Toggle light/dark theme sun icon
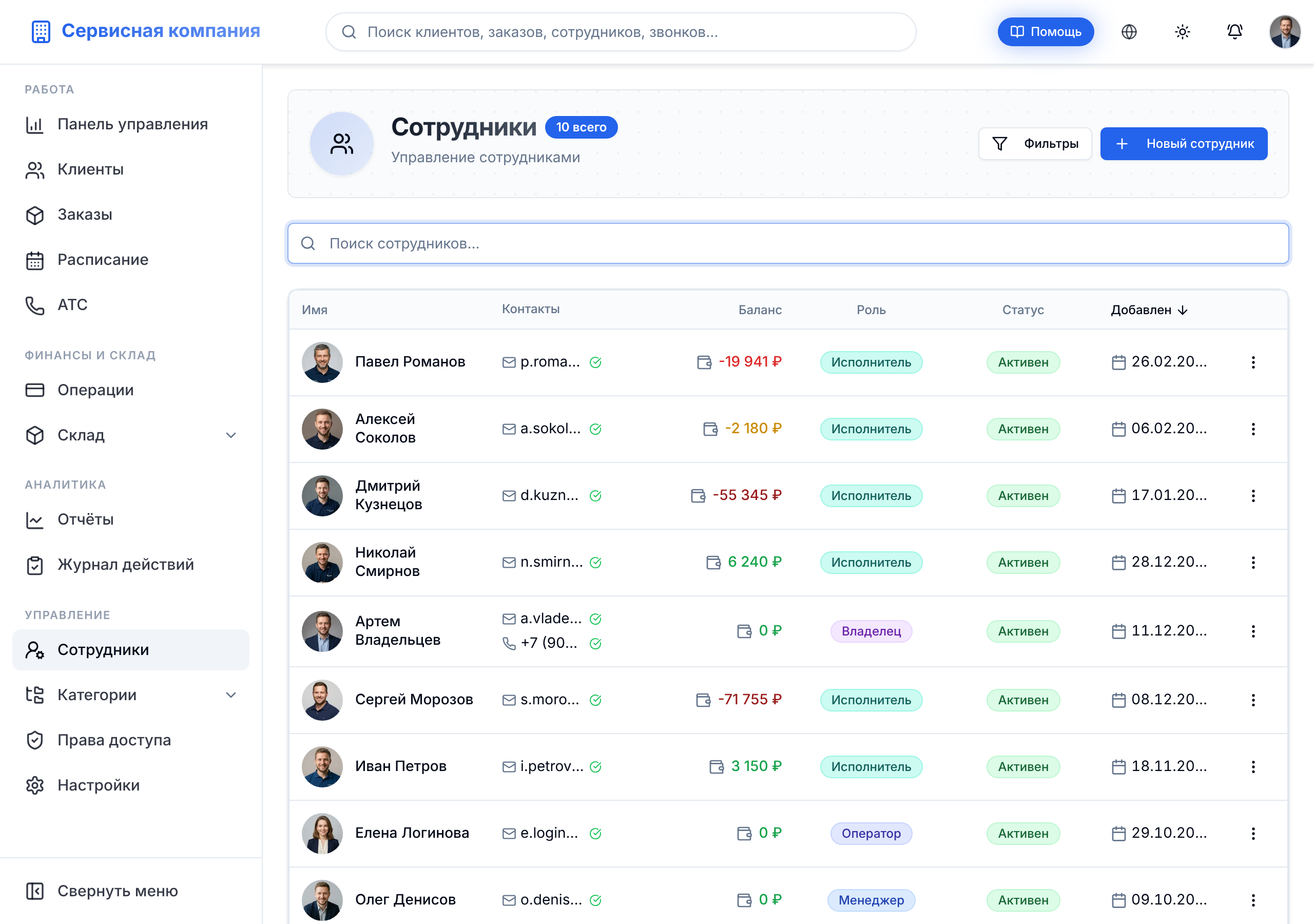The image size is (1314, 924). coord(1182,31)
